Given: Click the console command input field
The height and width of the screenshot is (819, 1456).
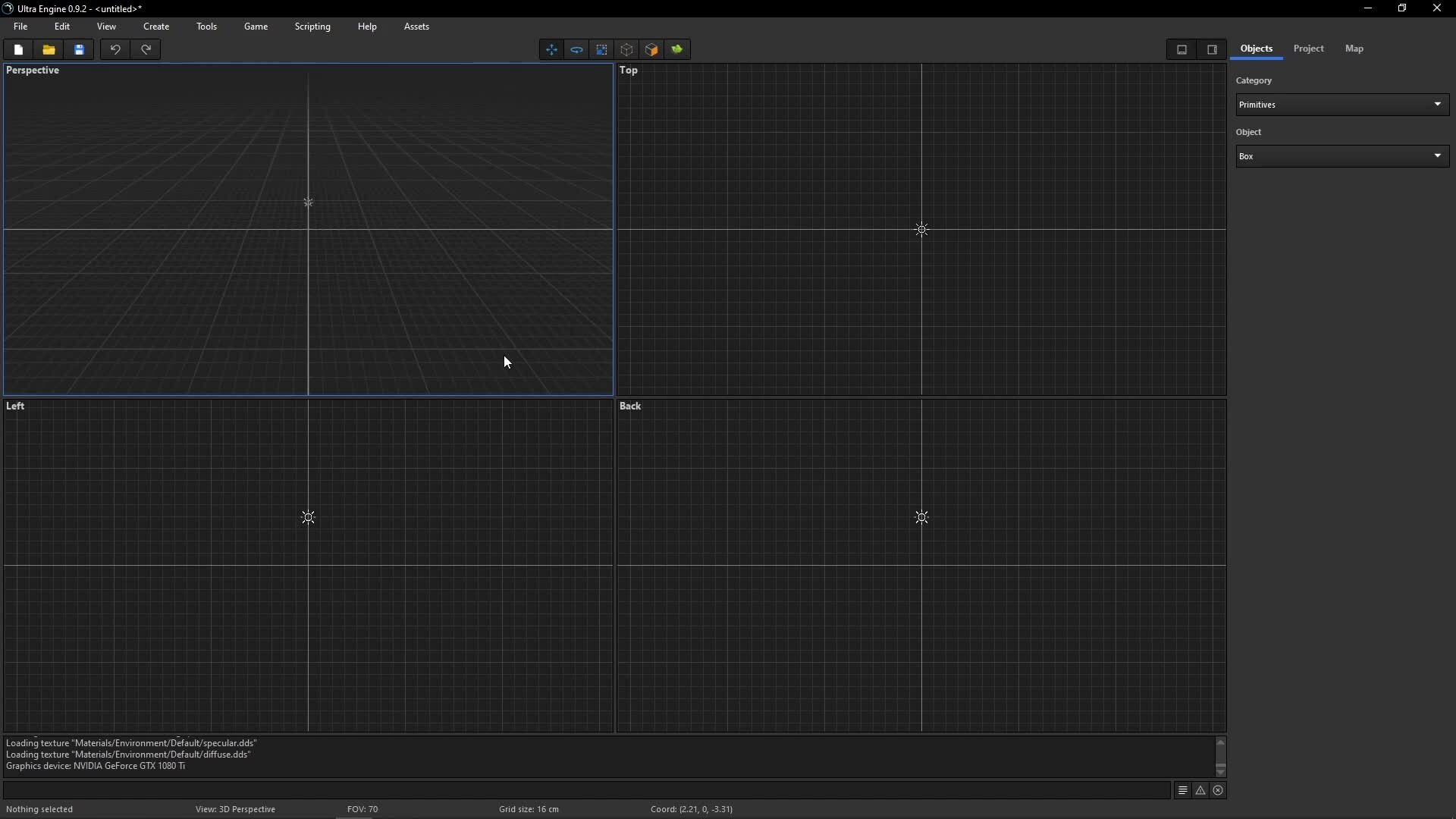Looking at the screenshot, I should click(586, 790).
